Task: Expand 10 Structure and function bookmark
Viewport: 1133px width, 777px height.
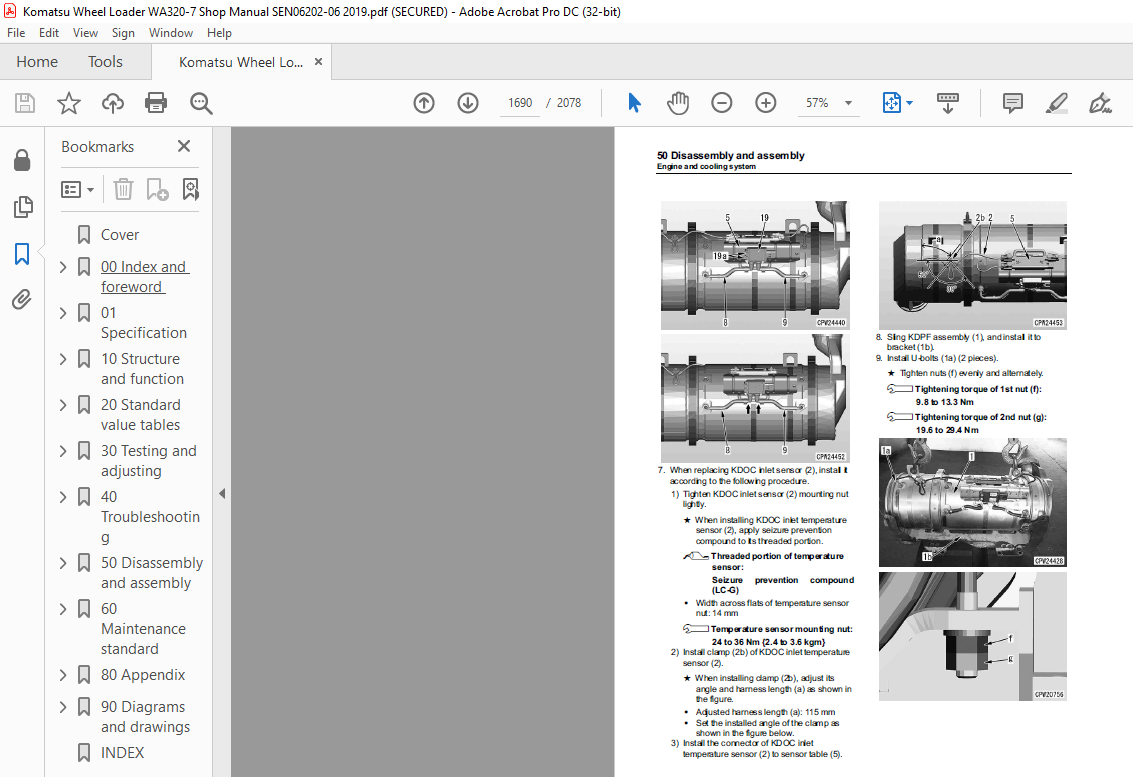Action: pos(63,359)
